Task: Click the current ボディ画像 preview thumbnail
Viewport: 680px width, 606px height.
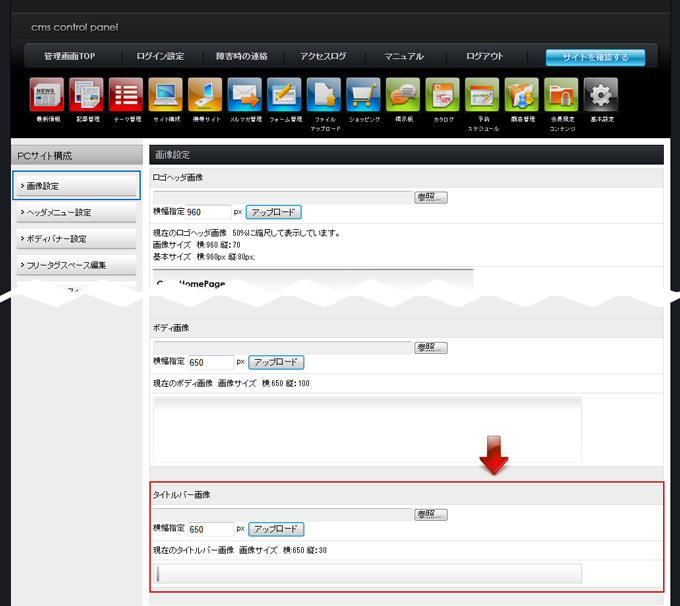Action: pos(367,428)
